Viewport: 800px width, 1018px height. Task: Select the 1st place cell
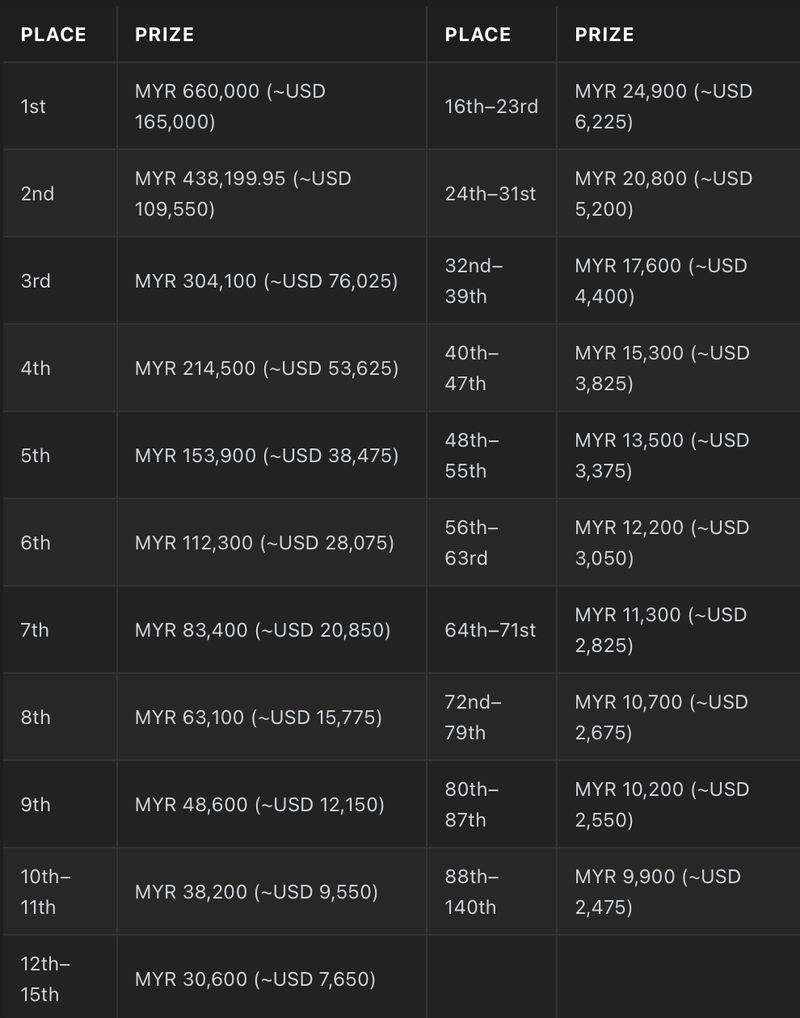[x=60, y=106]
